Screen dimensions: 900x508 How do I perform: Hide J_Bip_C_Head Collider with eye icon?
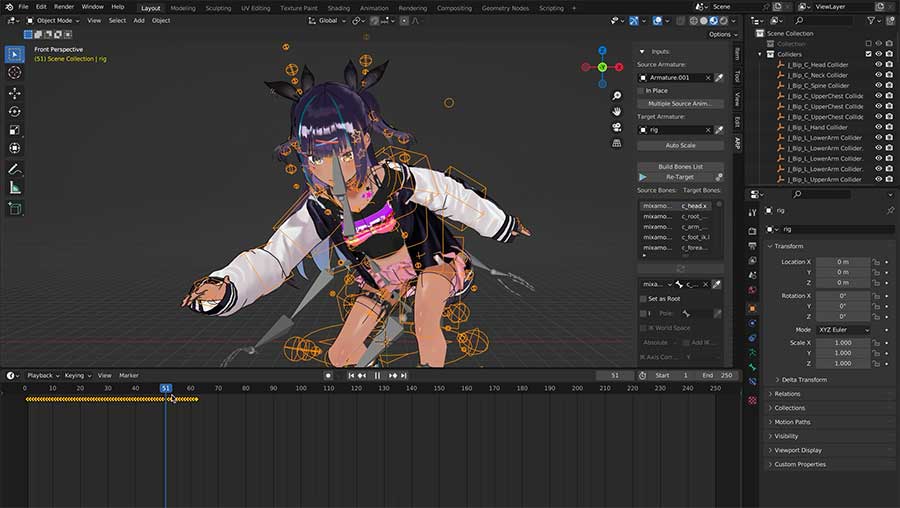[878, 65]
